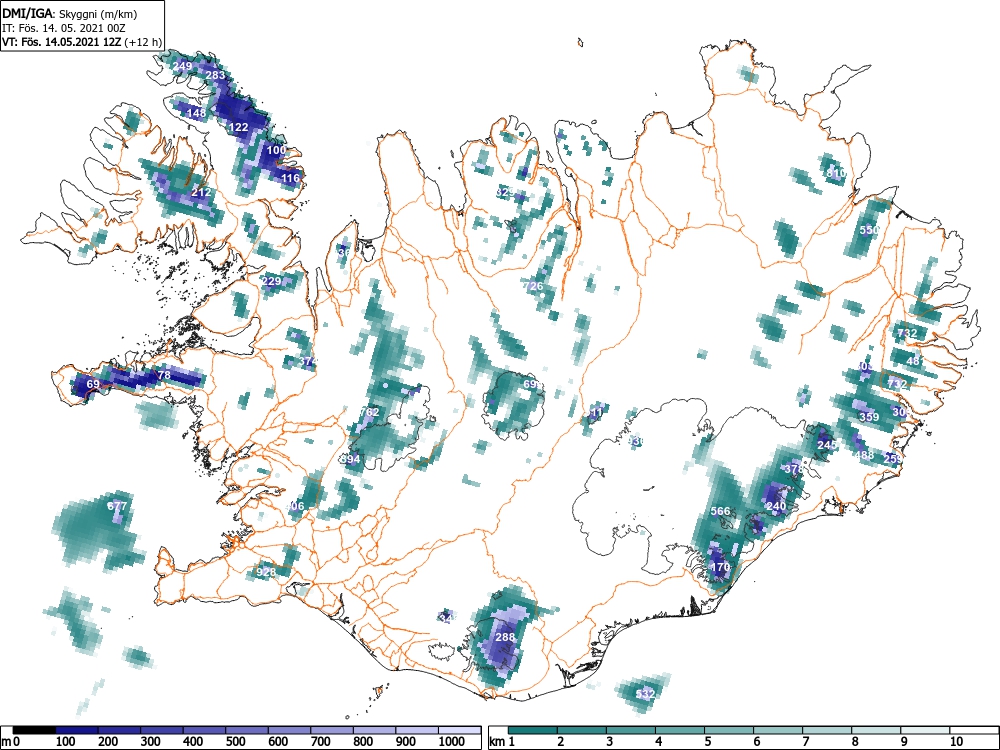Click the 550 visibility value on map
Image resolution: width=1000 pixels, height=750 pixels.
[x=869, y=230]
